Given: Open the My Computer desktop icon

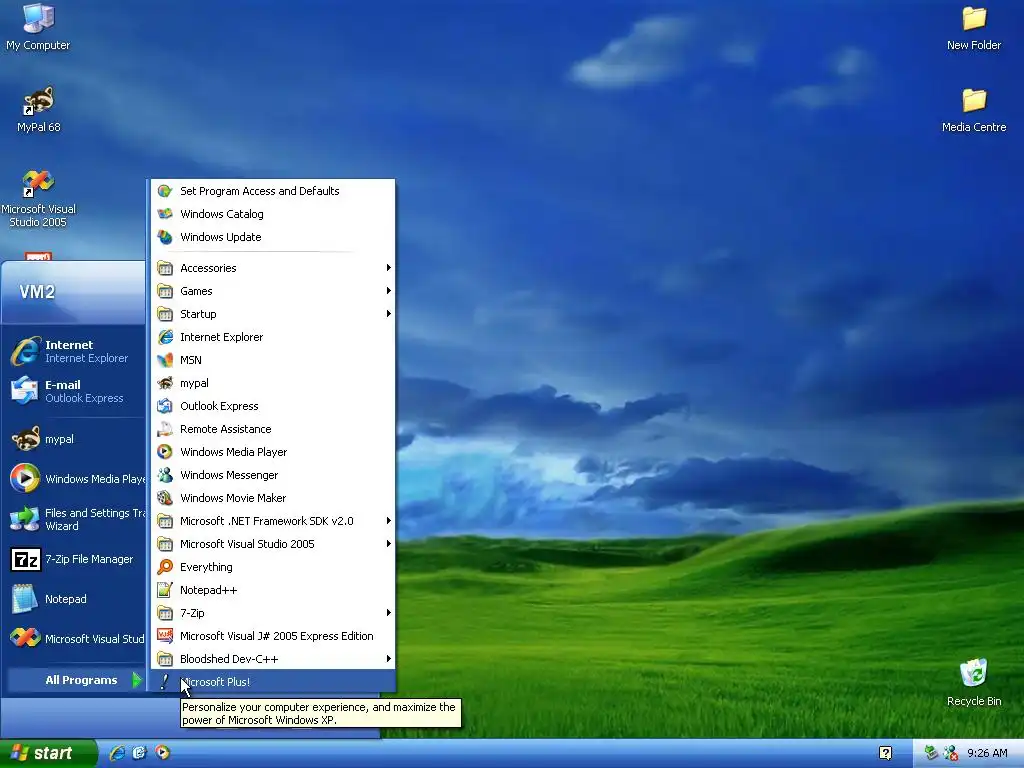Looking at the screenshot, I should click(x=38, y=28).
